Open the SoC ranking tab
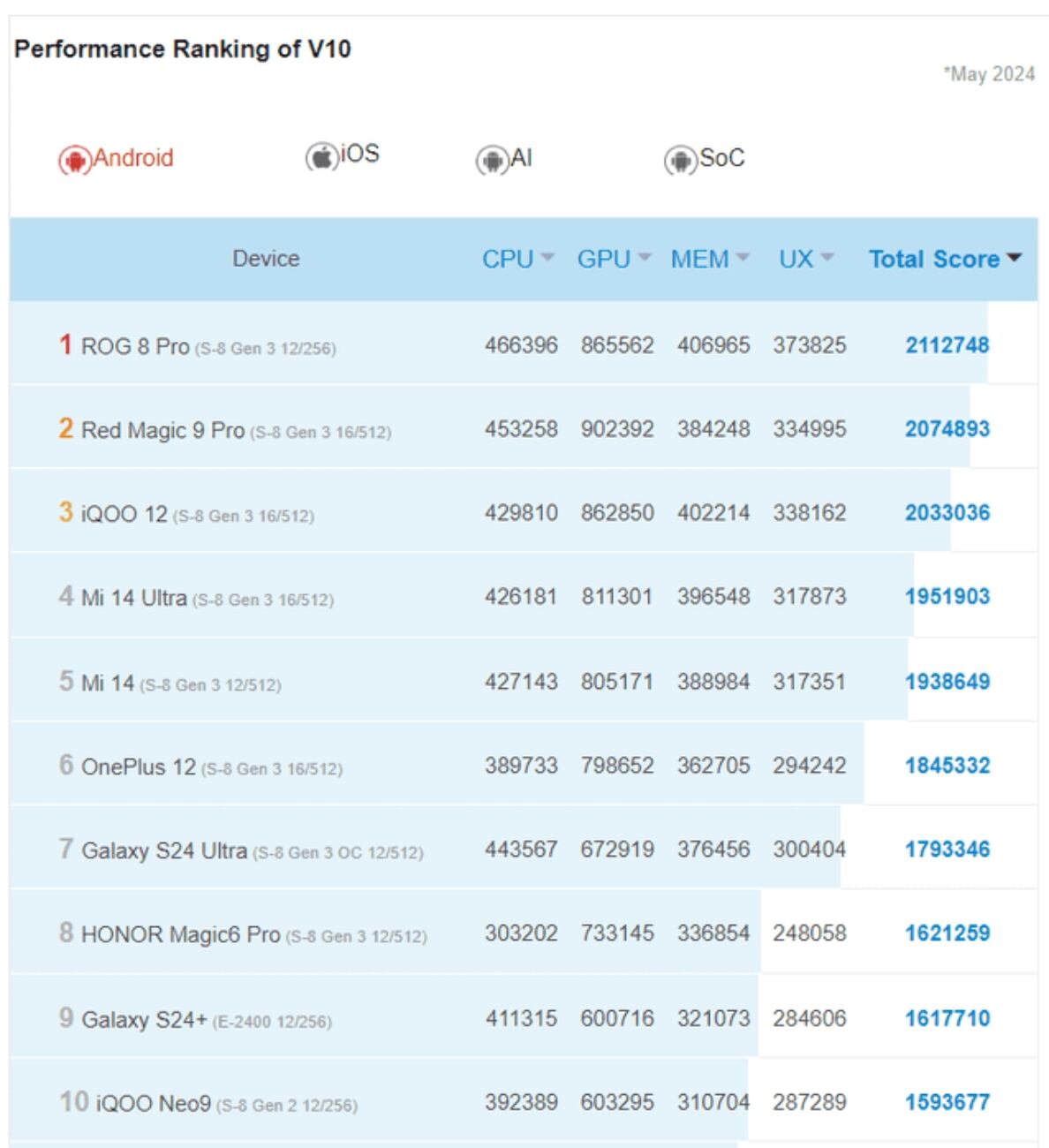This screenshot has width=1049, height=1148. [x=721, y=158]
